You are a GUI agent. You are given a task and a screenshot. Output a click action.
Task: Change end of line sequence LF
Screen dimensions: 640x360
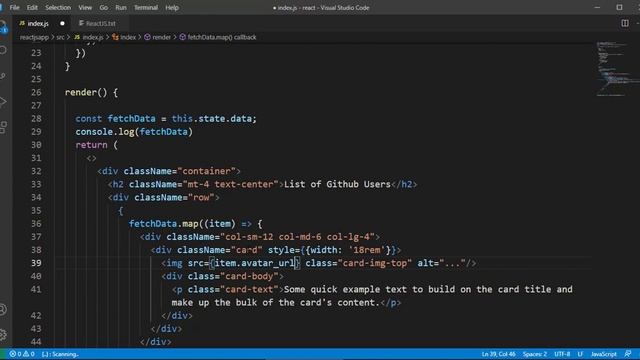click(x=580, y=354)
